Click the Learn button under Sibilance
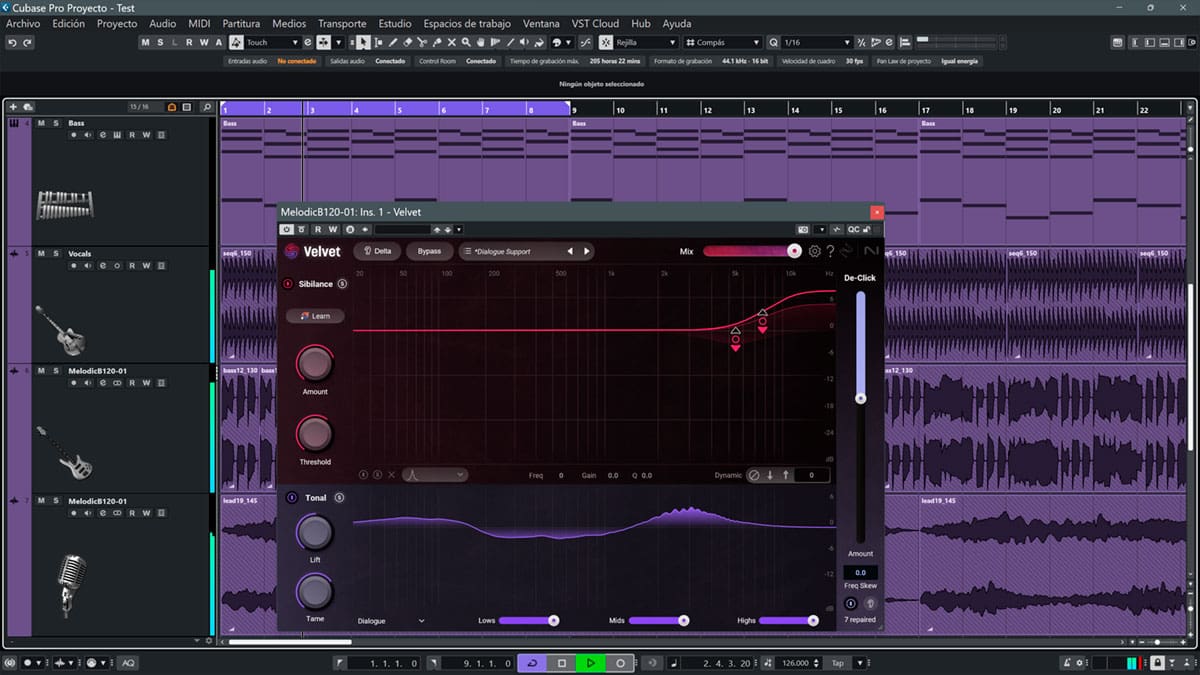 tap(315, 316)
